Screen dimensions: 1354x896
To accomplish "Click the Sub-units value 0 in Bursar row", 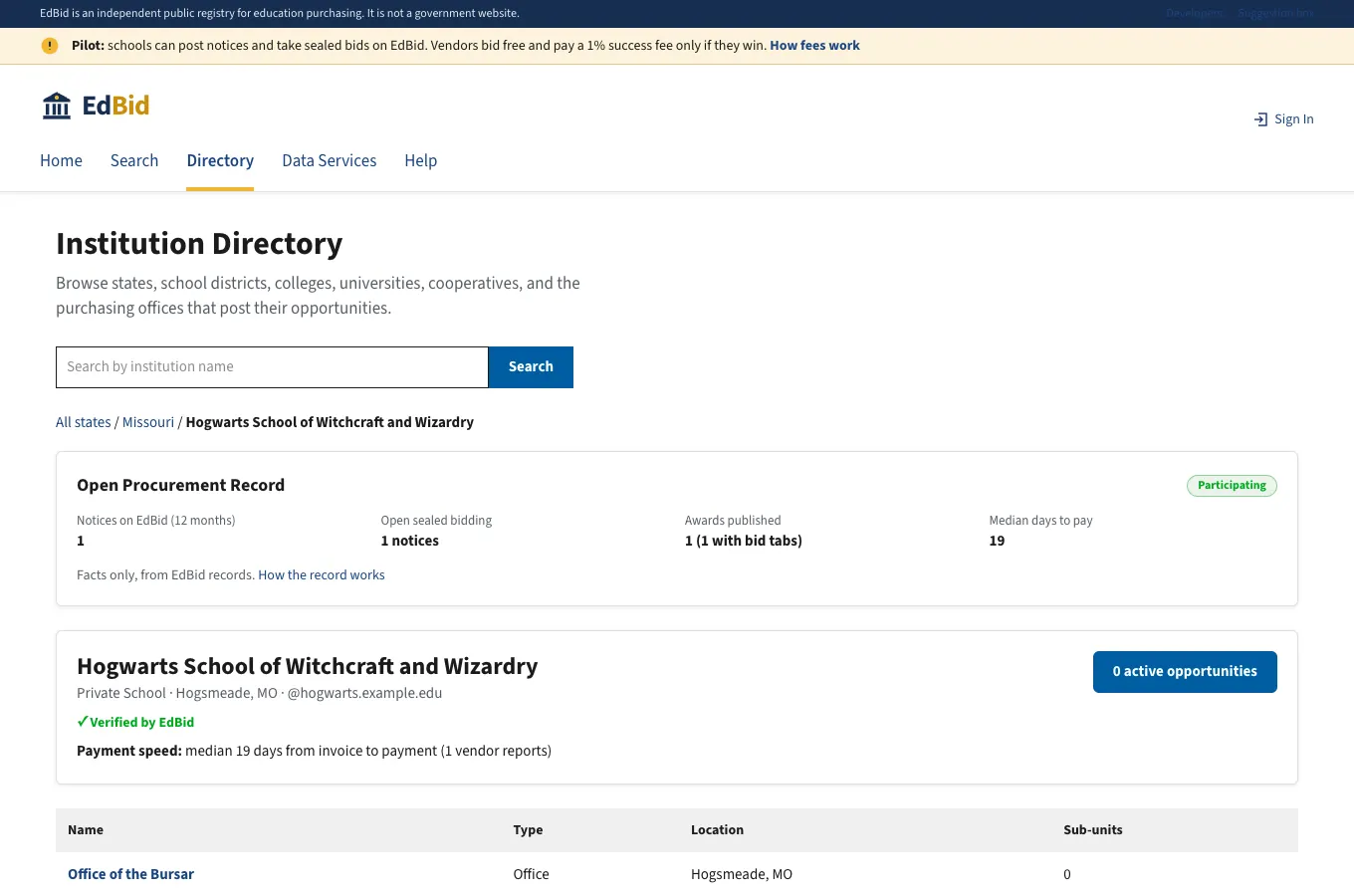I will (x=1067, y=874).
